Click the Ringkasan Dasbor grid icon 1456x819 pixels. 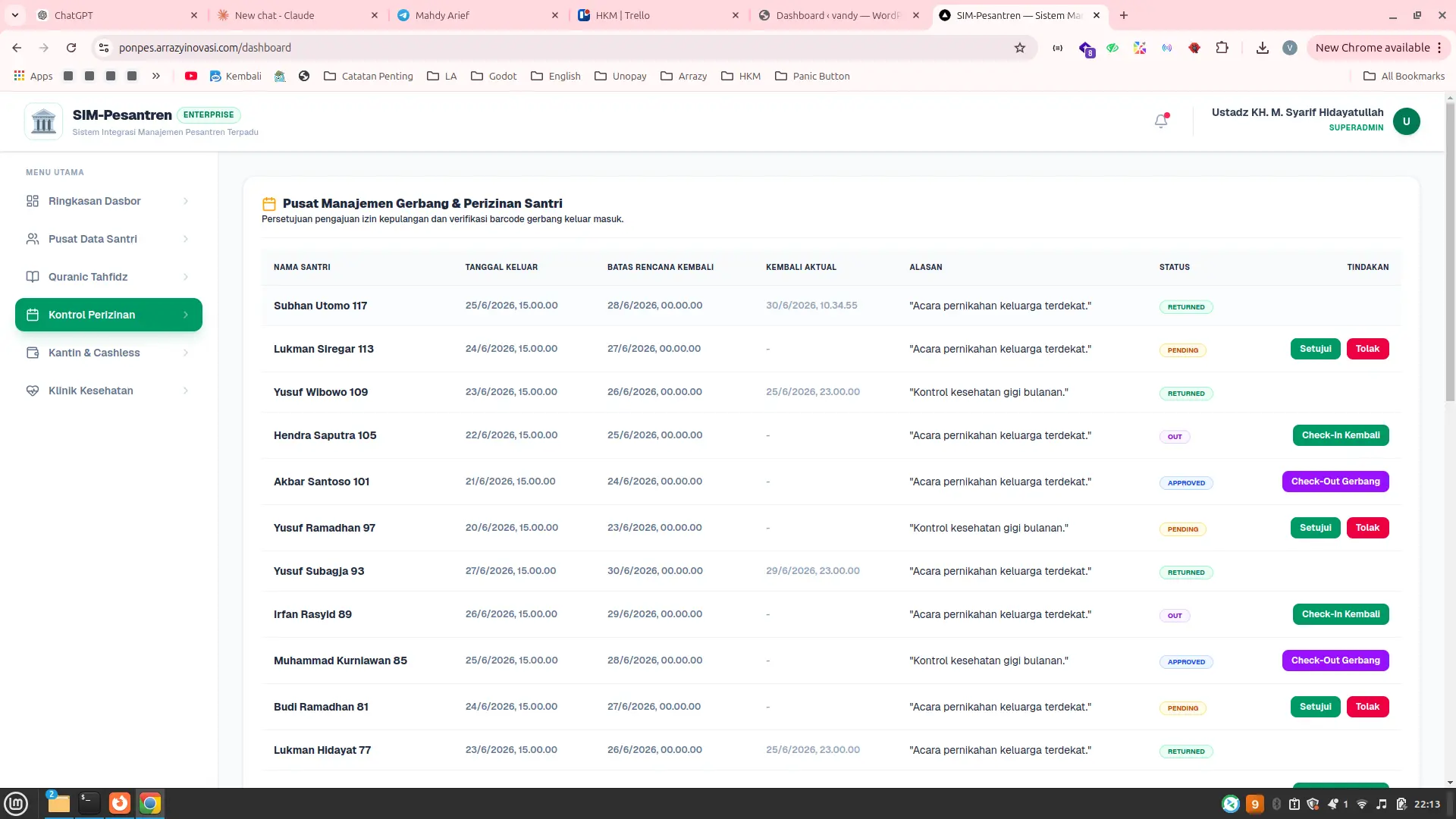[x=33, y=201]
